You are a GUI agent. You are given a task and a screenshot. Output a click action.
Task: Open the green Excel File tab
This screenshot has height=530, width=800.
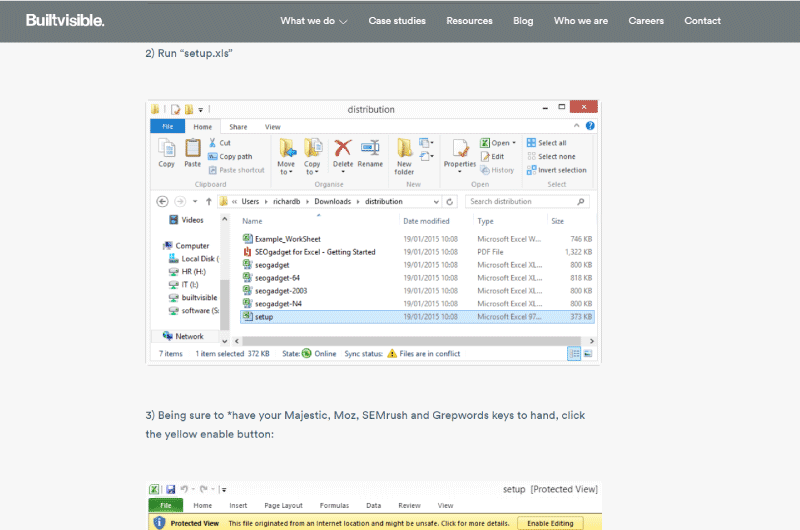pyautogui.click(x=166, y=506)
